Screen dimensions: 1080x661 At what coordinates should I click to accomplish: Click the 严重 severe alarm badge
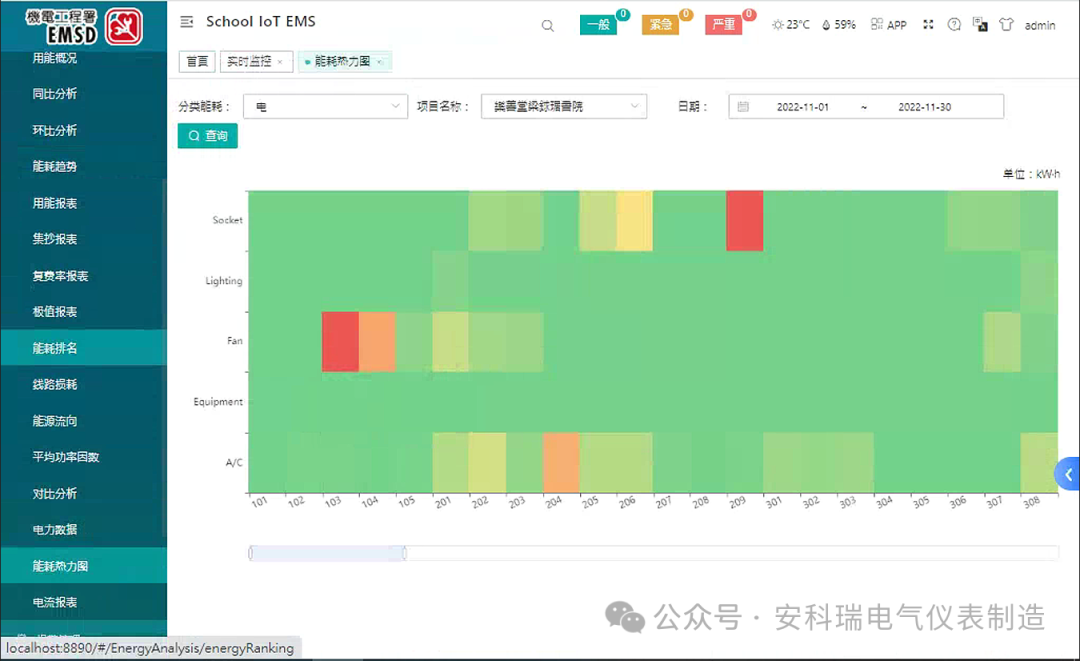click(x=723, y=25)
